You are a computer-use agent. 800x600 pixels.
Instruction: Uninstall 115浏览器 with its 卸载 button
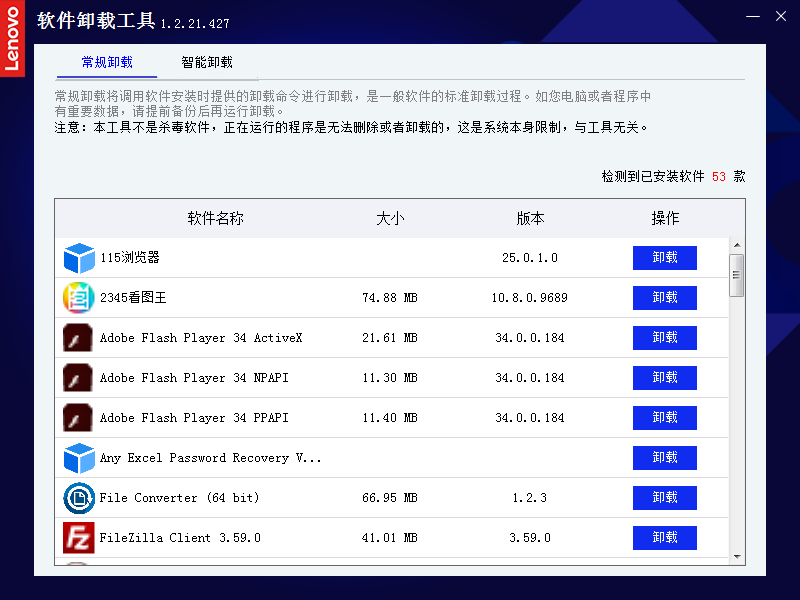click(x=664, y=258)
